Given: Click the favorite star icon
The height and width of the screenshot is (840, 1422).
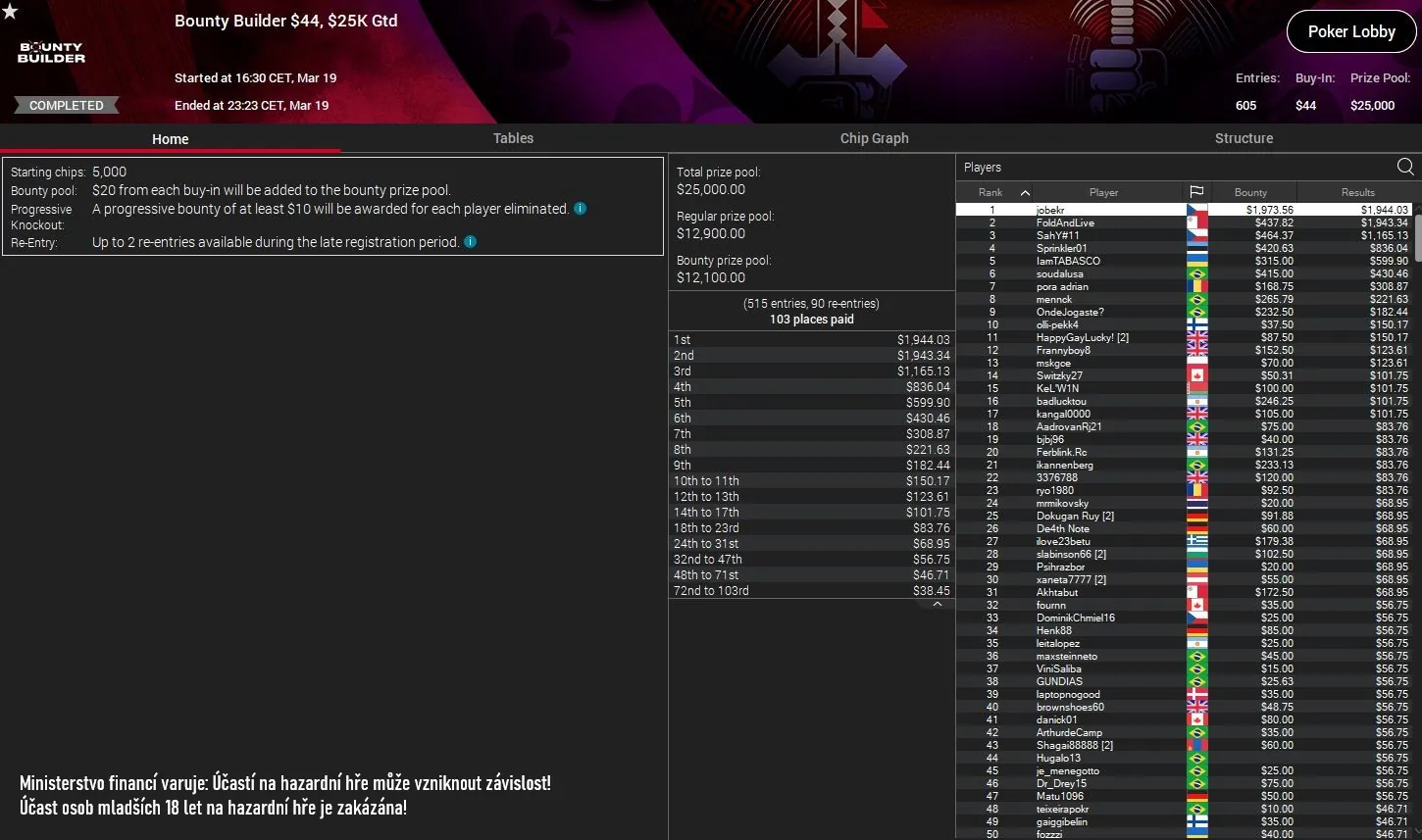Looking at the screenshot, I should (x=11, y=11).
